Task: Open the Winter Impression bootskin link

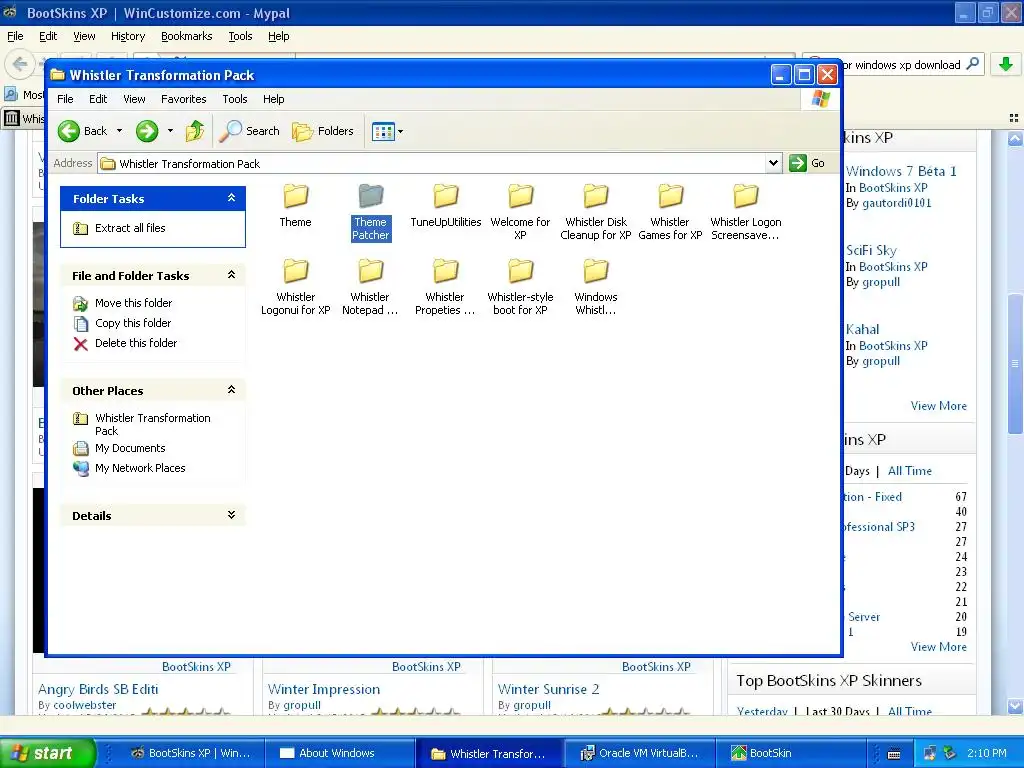Action: point(324,689)
